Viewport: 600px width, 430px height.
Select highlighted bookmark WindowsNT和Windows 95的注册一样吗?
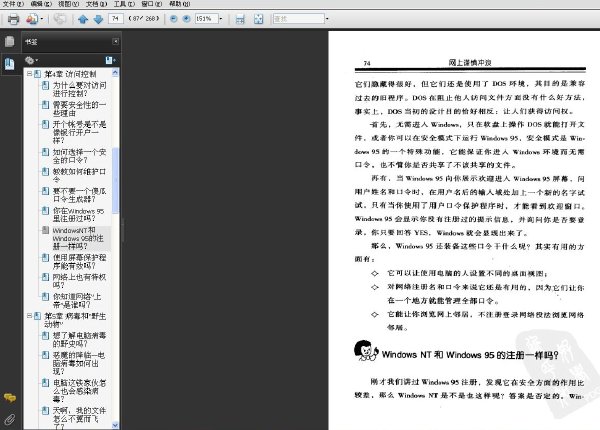(x=78, y=238)
